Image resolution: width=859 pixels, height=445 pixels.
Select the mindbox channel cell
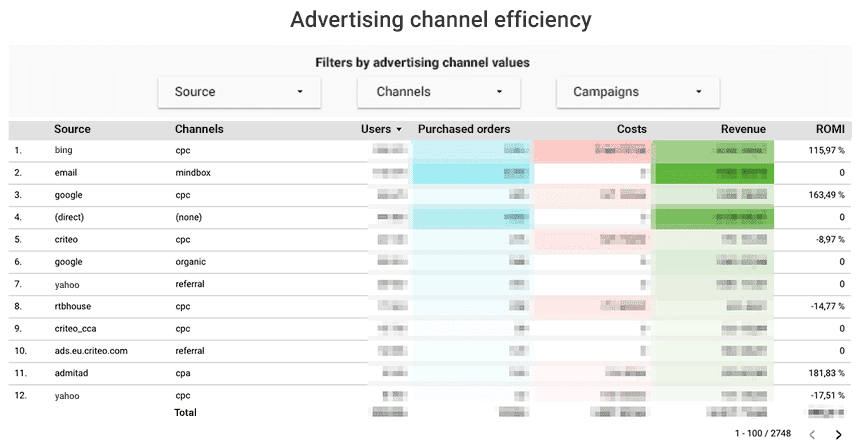(x=193, y=173)
